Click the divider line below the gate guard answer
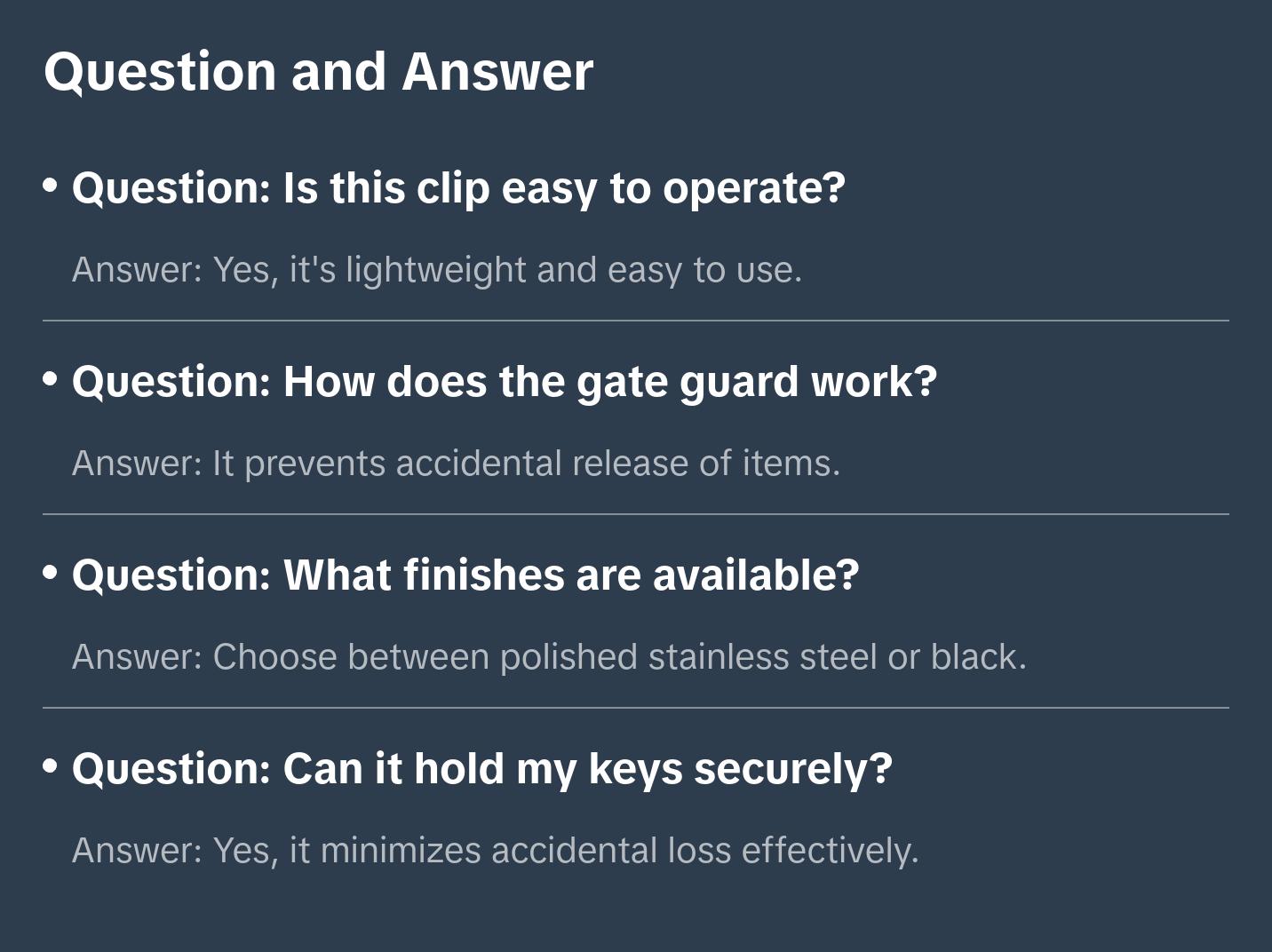The width and height of the screenshot is (1272, 952). (x=636, y=514)
